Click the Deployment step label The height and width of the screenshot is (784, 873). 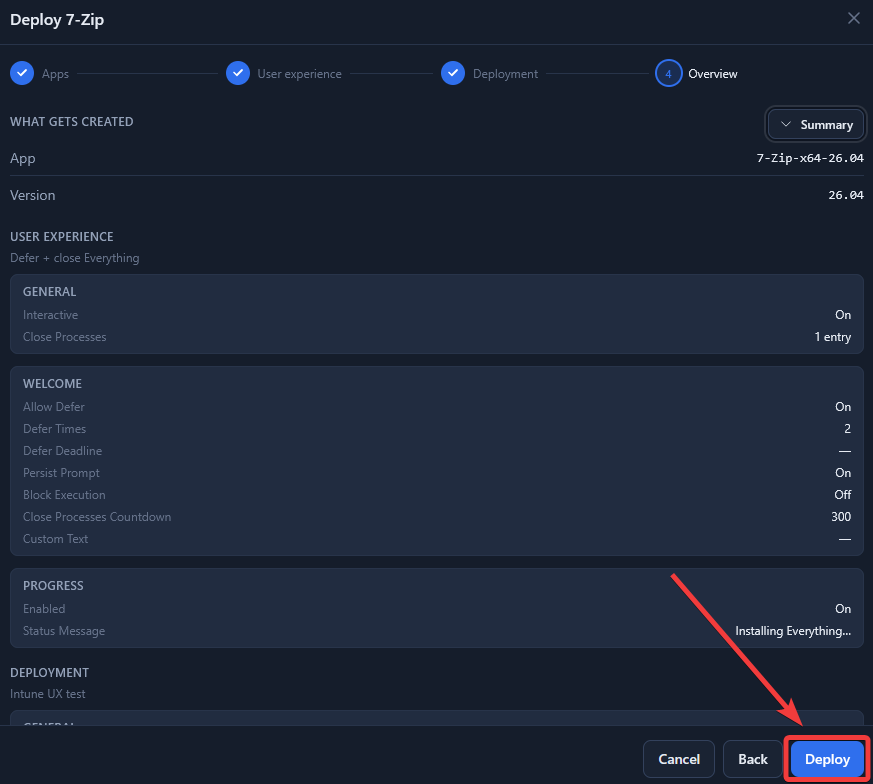[505, 74]
